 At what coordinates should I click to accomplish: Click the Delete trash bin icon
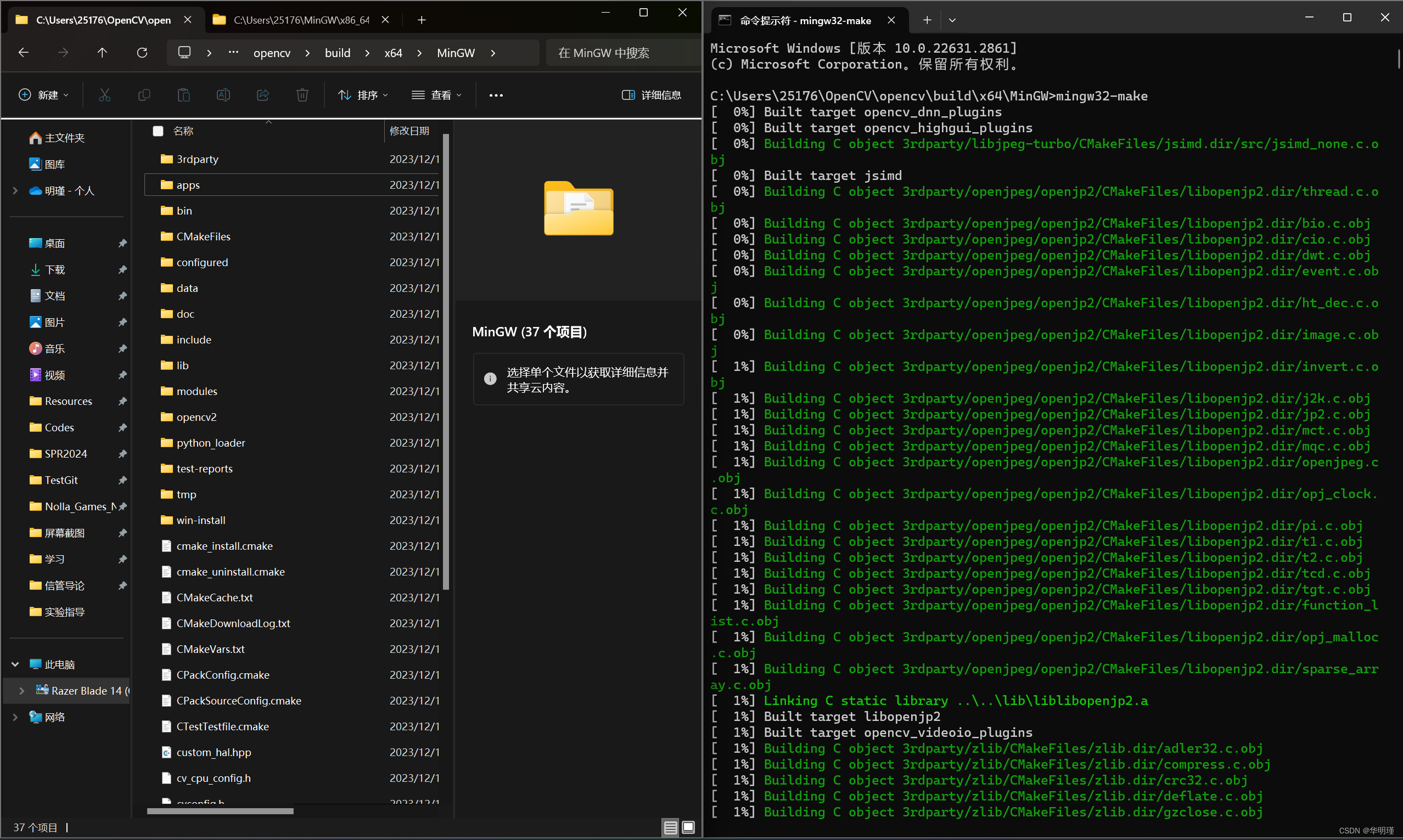tap(302, 95)
